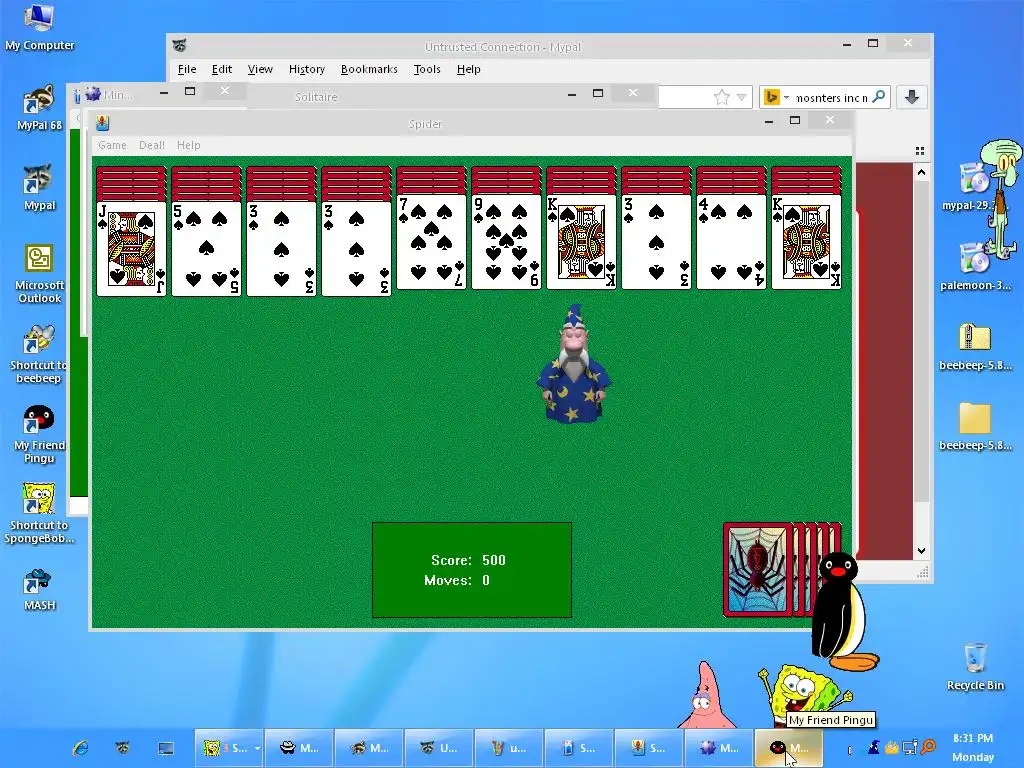
Task: Expand the URL history dropdown arrow in Mypal
Action: pos(741,97)
